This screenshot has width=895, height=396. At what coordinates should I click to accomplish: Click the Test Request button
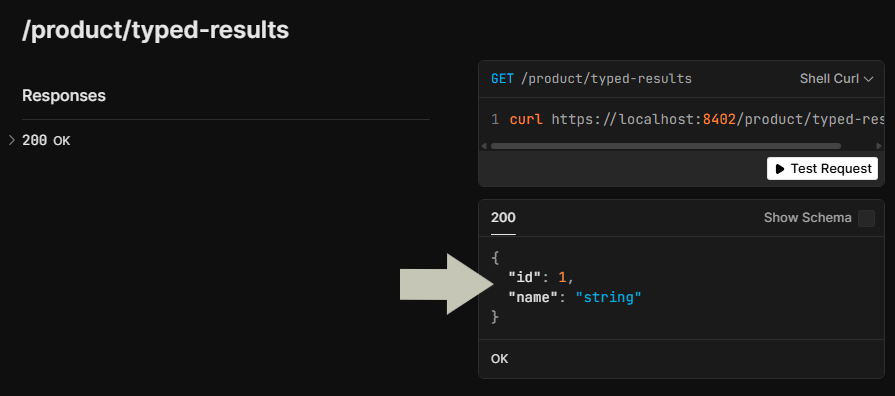[x=822, y=168]
